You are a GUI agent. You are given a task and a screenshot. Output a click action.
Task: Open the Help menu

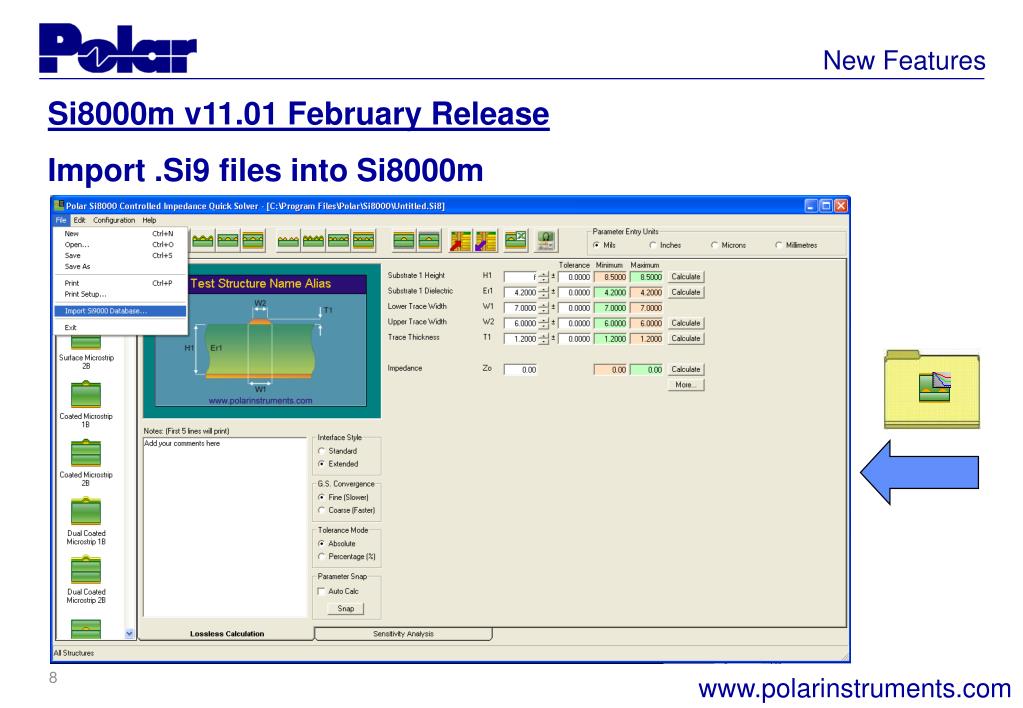149,221
